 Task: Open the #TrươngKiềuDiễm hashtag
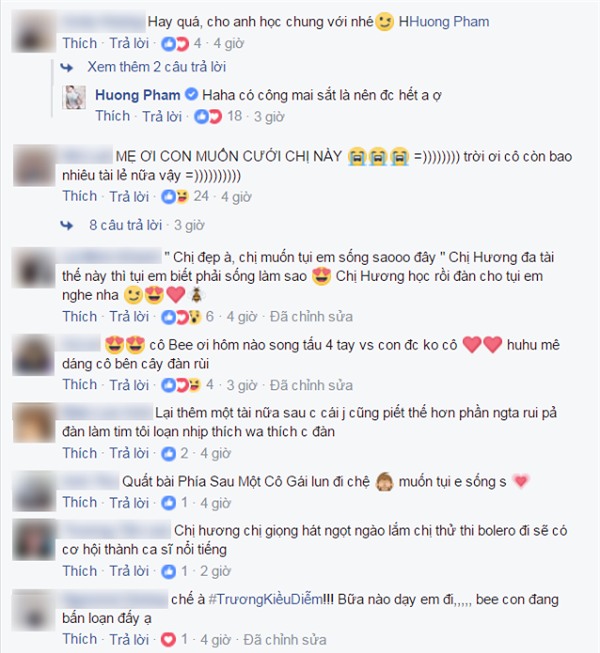tap(265, 599)
